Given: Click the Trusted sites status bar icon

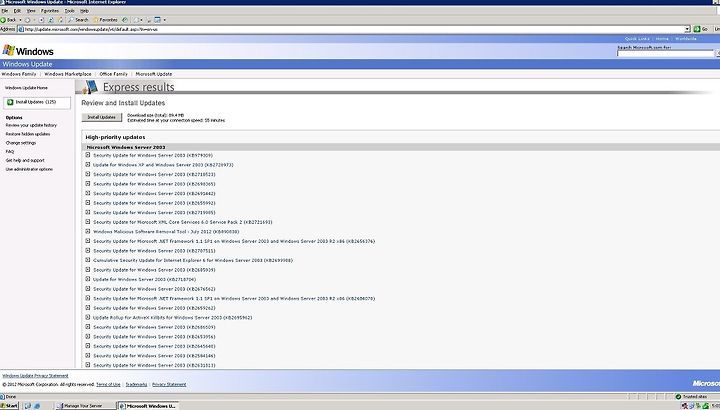Looking at the screenshot, I should [x=678, y=396].
